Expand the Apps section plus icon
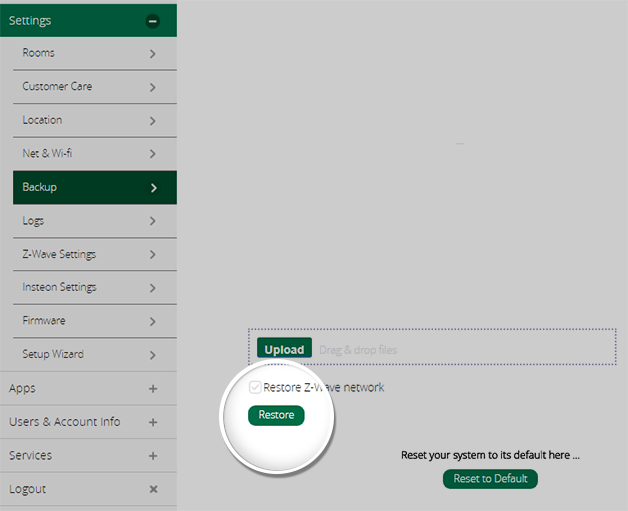Screen dimensions: 628x511 (x=153, y=389)
